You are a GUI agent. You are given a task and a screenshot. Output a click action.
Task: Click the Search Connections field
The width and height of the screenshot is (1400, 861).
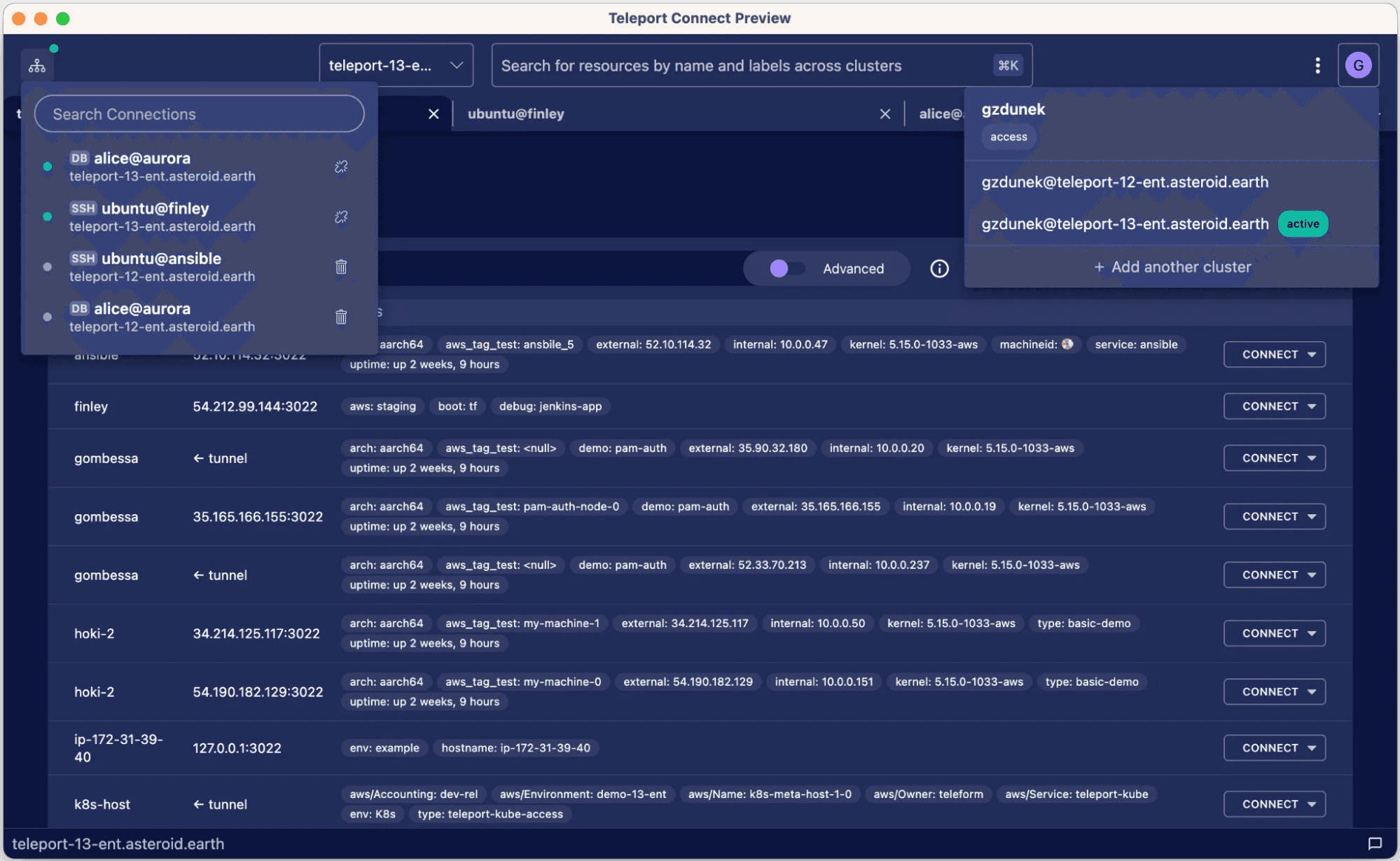[199, 113]
